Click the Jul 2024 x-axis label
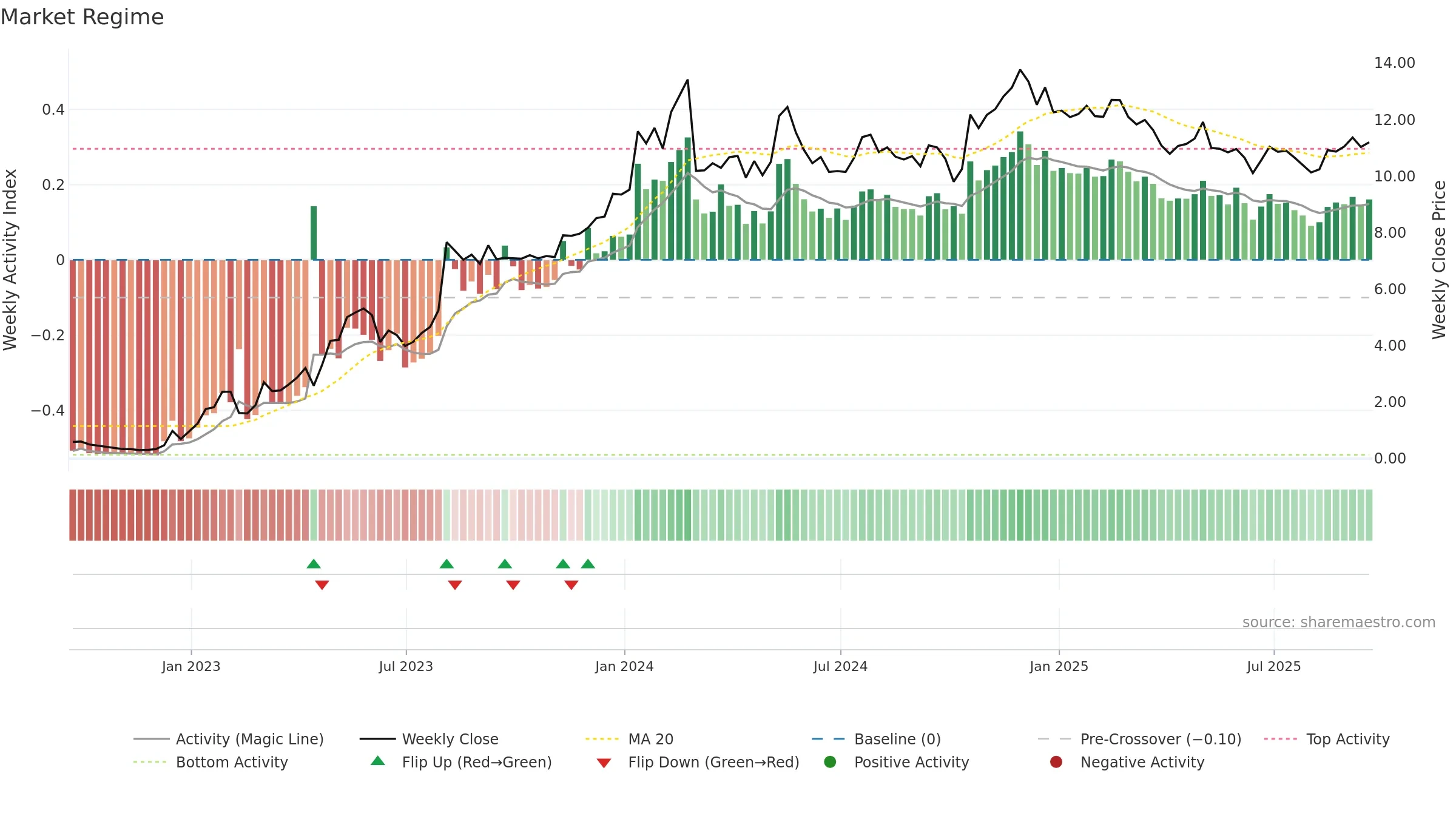 [840, 666]
